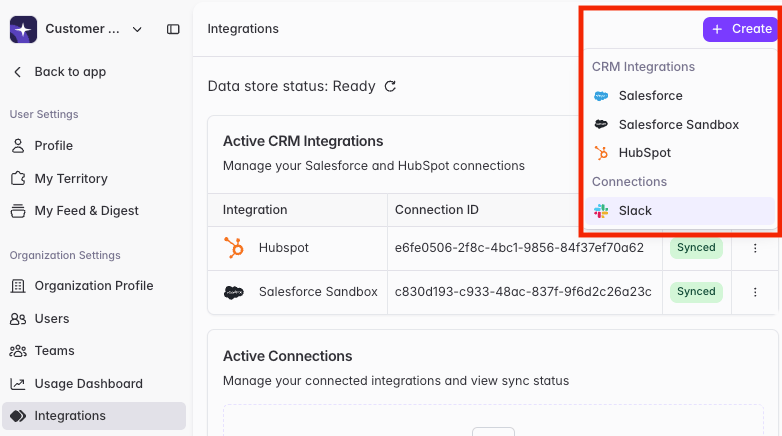Click the Profile person icon
The image size is (782, 436).
point(18,146)
